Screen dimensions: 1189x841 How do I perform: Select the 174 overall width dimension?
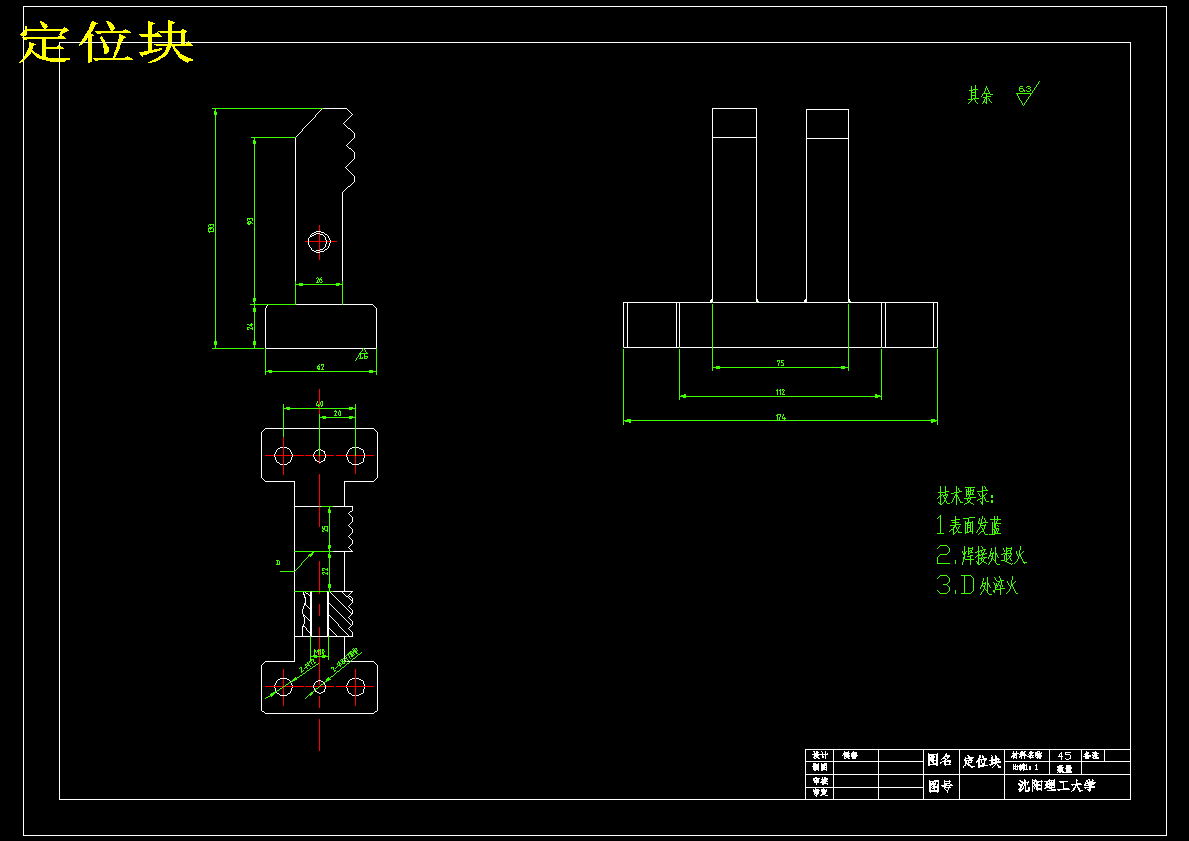(780, 417)
